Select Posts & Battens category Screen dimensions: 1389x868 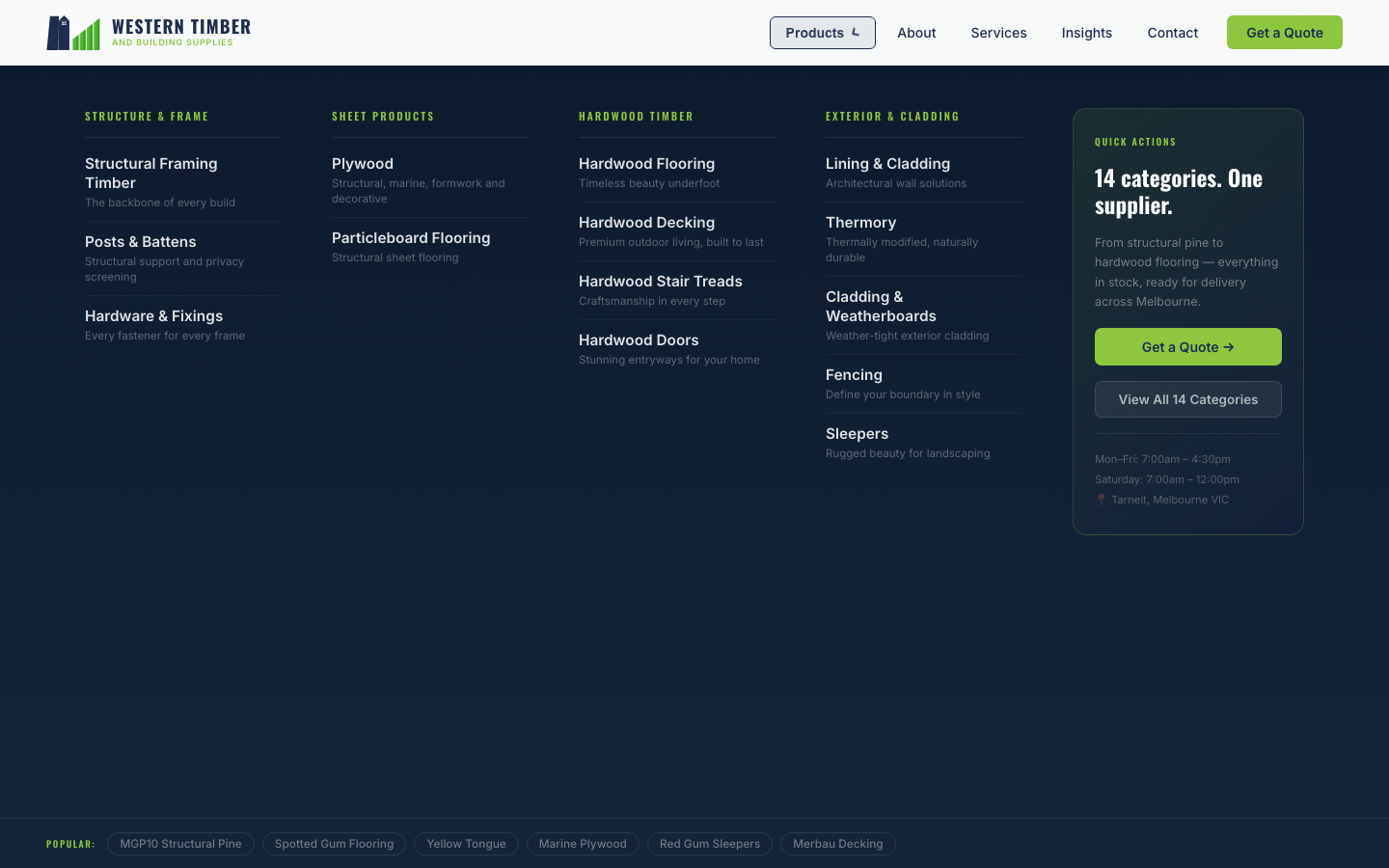[x=183, y=258]
